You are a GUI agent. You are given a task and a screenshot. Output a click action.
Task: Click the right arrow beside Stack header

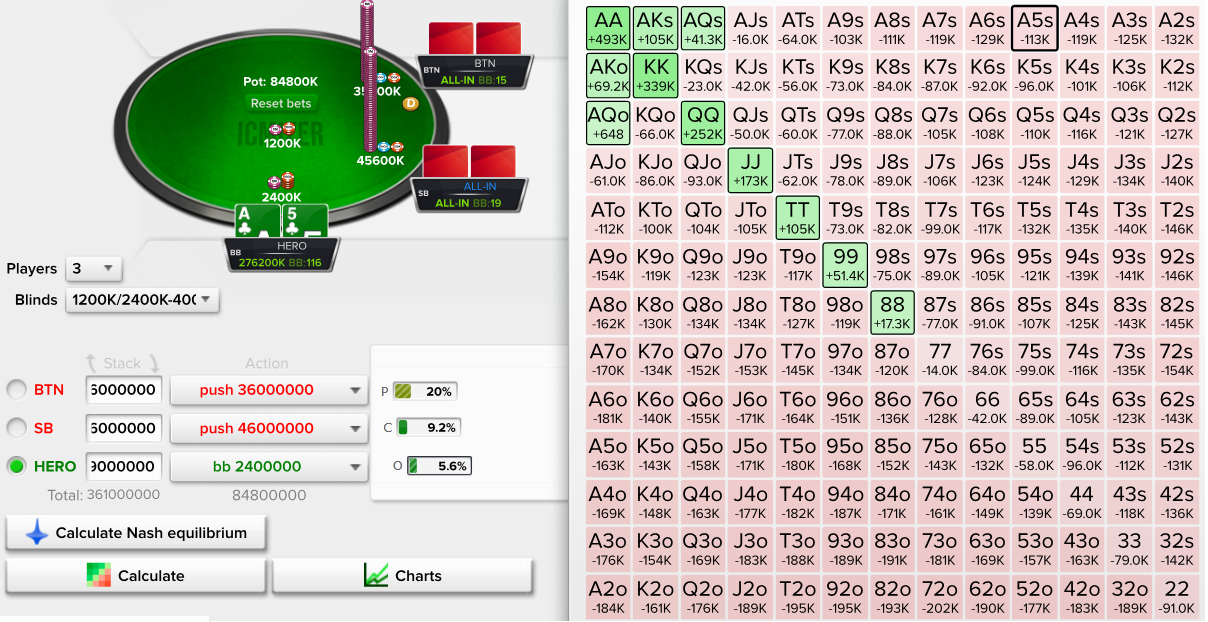(153, 364)
